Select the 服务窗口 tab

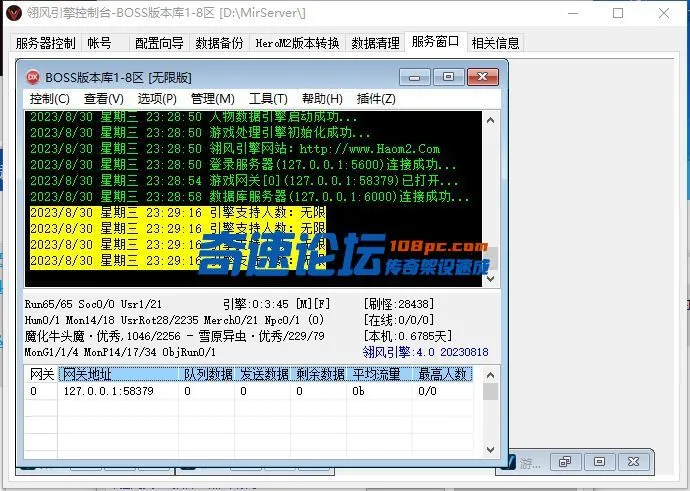tap(435, 42)
